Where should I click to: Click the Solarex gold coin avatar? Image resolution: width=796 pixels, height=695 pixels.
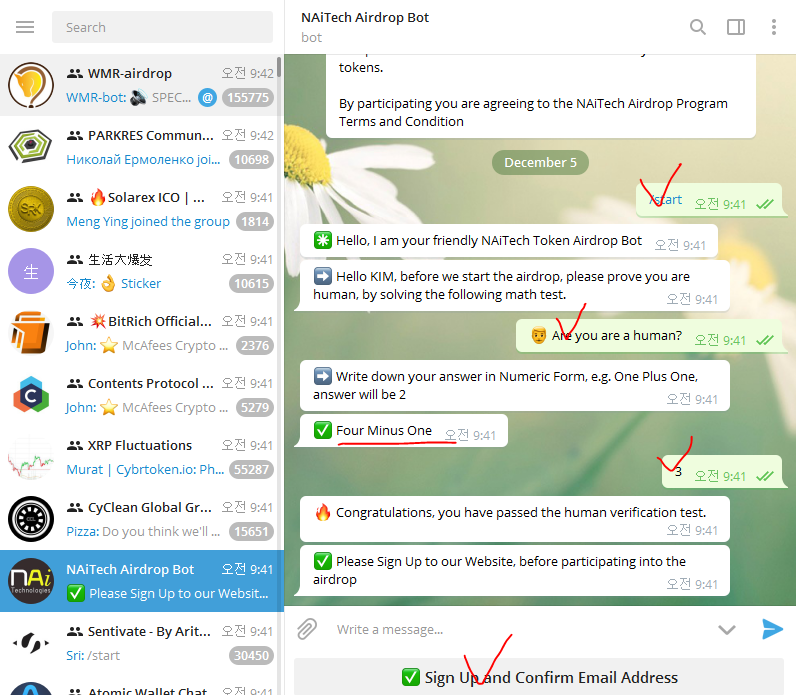(x=31, y=209)
